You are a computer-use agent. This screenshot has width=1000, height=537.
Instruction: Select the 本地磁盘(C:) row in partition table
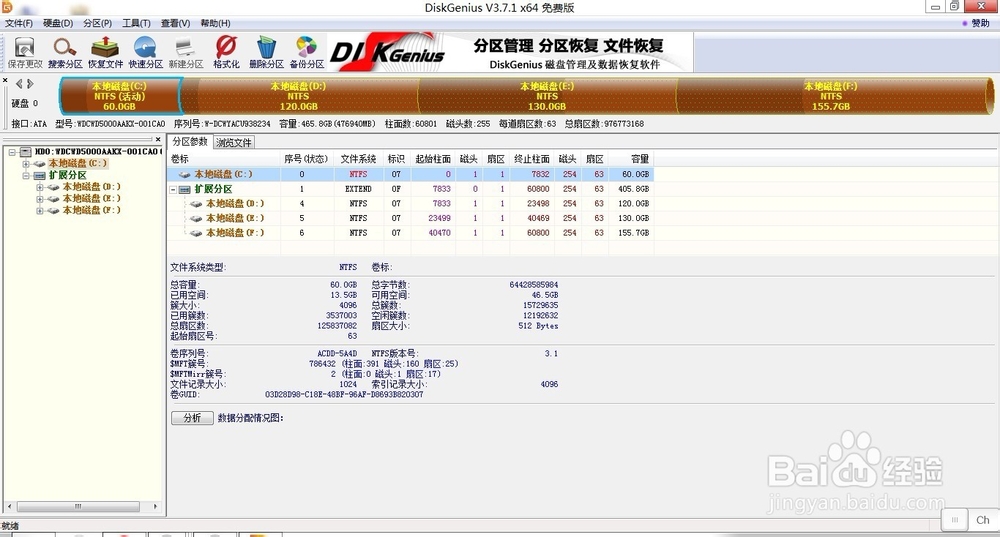click(x=411, y=174)
